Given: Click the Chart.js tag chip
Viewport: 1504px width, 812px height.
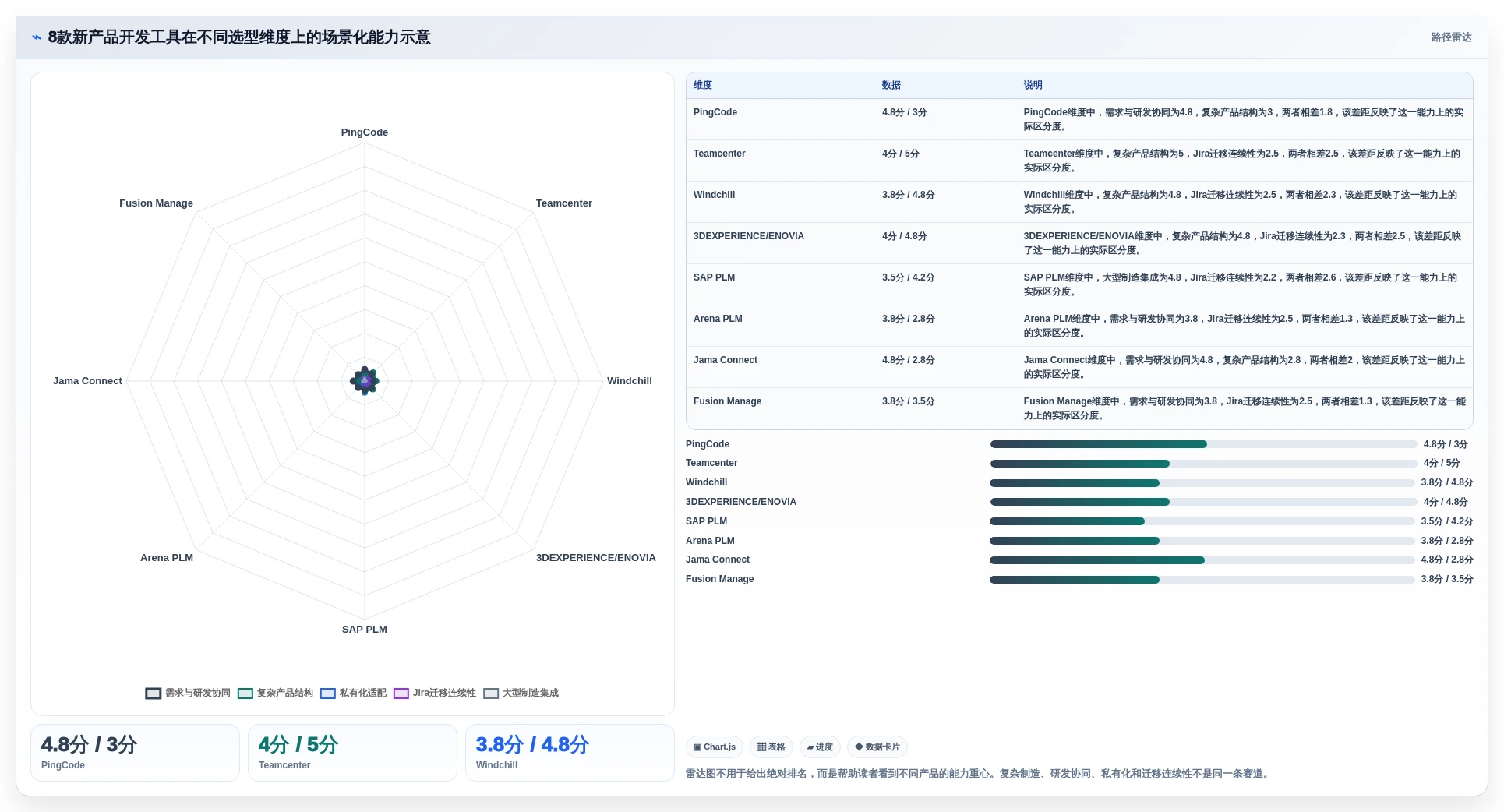Looking at the screenshot, I should point(715,747).
